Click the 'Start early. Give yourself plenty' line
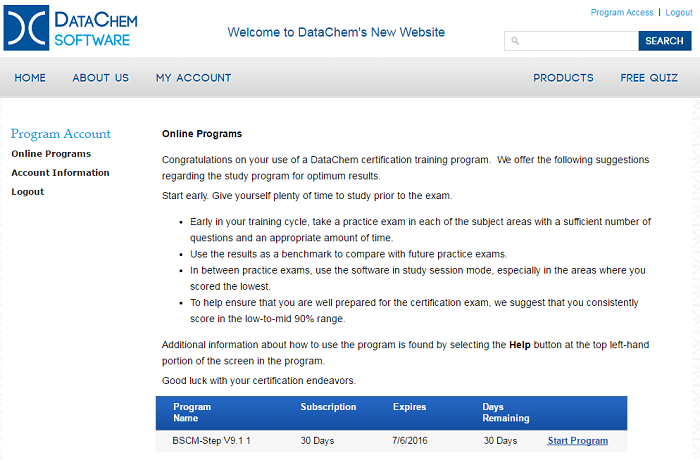This screenshot has width=700, height=460. (307, 196)
